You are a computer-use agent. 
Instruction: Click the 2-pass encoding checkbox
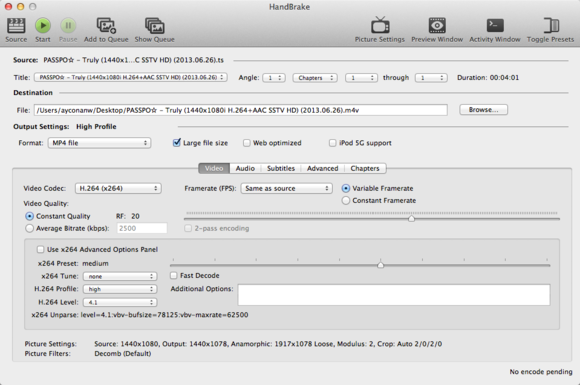188,228
